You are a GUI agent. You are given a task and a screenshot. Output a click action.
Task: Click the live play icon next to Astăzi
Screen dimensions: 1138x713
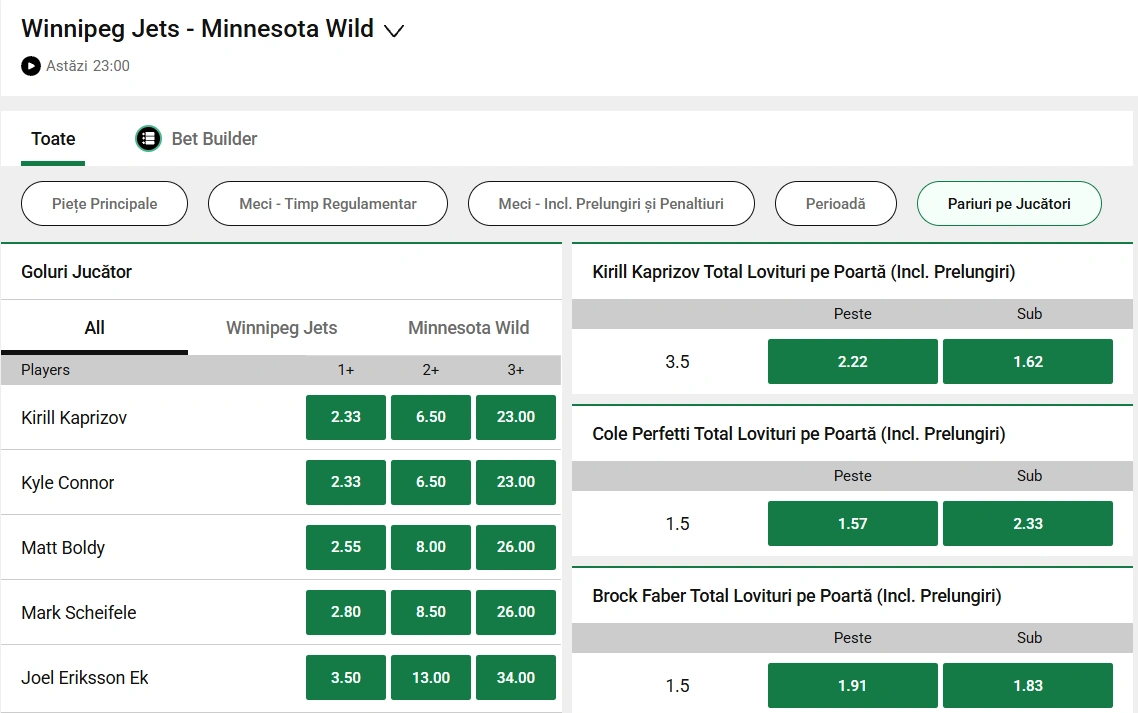tap(29, 66)
